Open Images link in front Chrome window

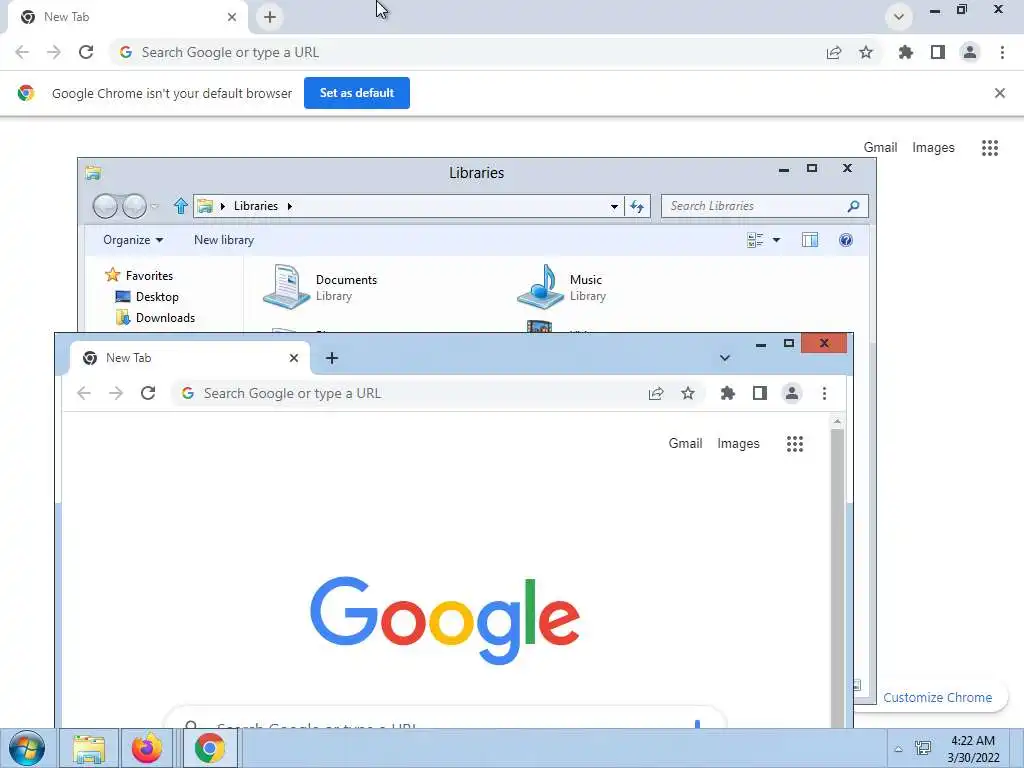738,443
